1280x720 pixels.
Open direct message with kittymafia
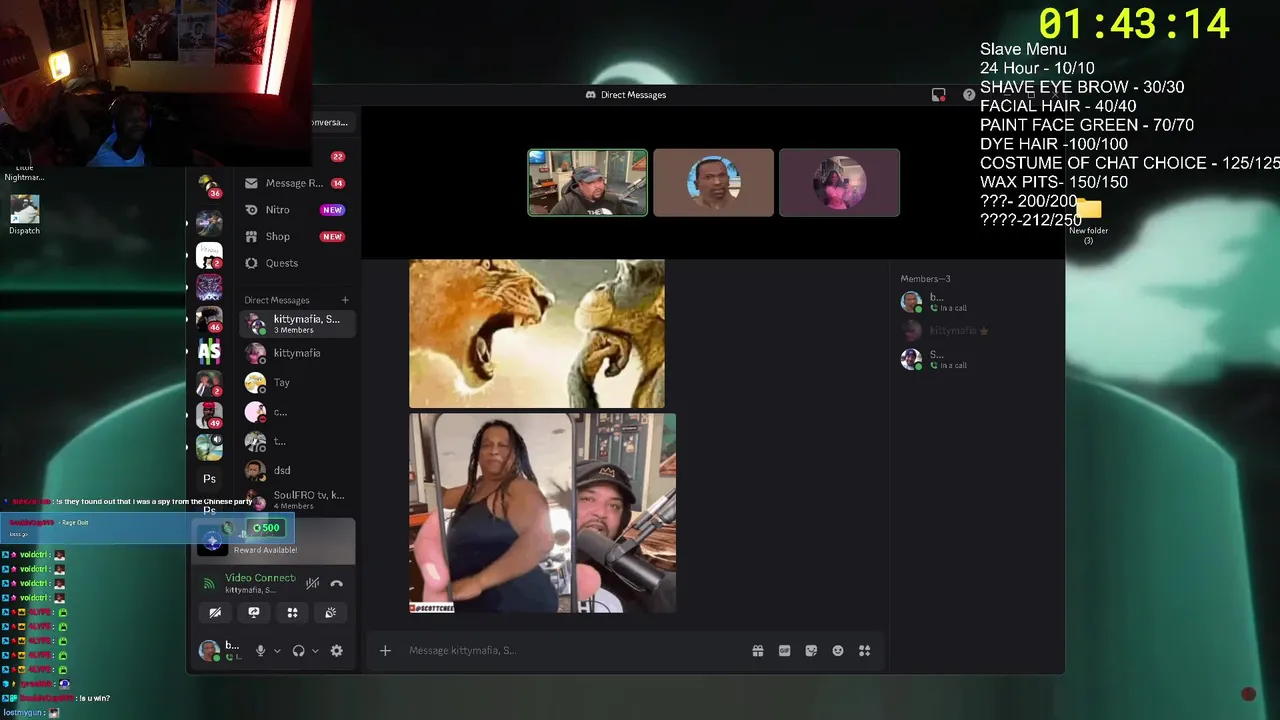[x=296, y=353]
